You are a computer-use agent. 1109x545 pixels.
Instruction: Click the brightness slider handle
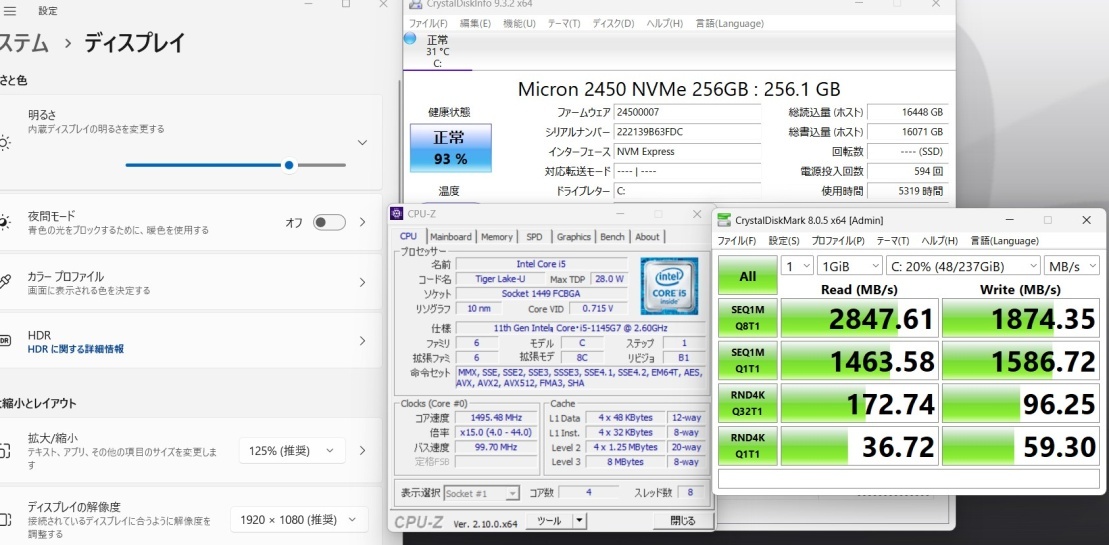(x=289, y=165)
